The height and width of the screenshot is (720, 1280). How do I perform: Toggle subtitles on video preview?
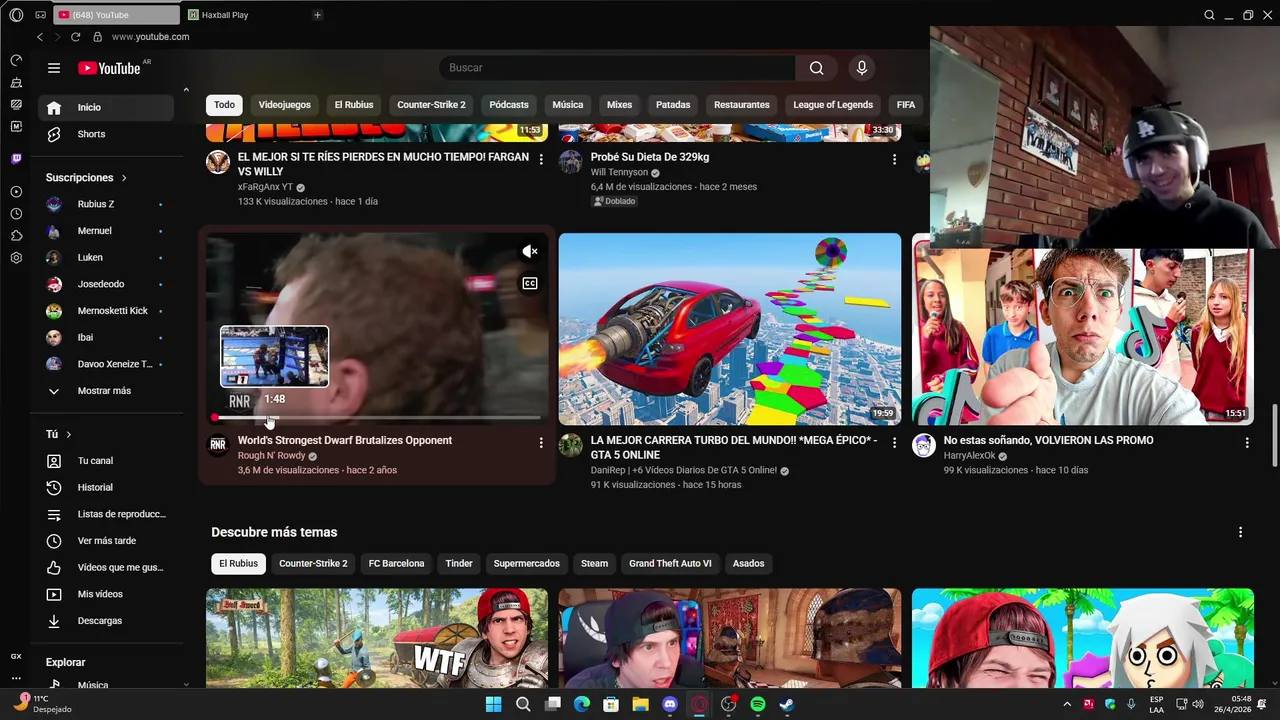pyautogui.click(x=530, y=284)
